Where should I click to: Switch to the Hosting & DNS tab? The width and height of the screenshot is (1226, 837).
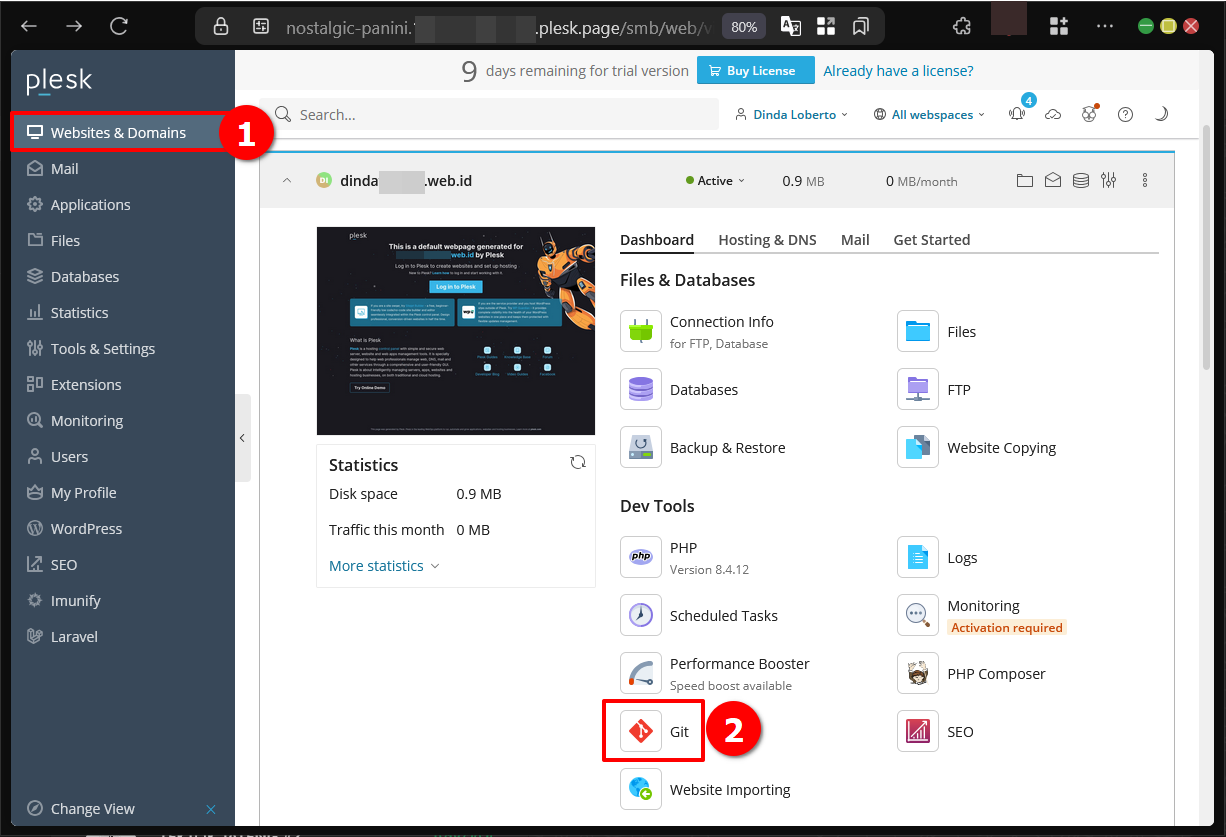767,240
